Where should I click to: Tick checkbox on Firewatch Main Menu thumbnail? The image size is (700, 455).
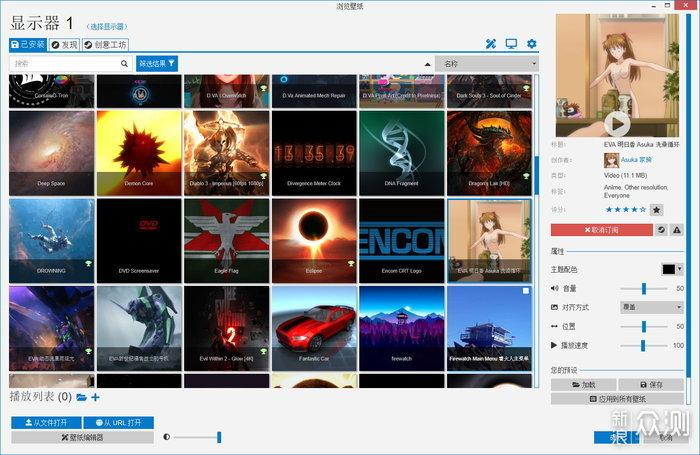coord(526,291)
